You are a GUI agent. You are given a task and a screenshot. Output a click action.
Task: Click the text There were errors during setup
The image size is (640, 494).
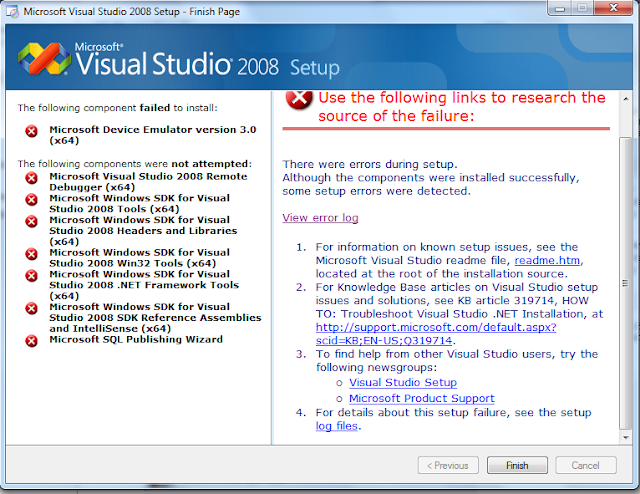[x=370, y=164]
